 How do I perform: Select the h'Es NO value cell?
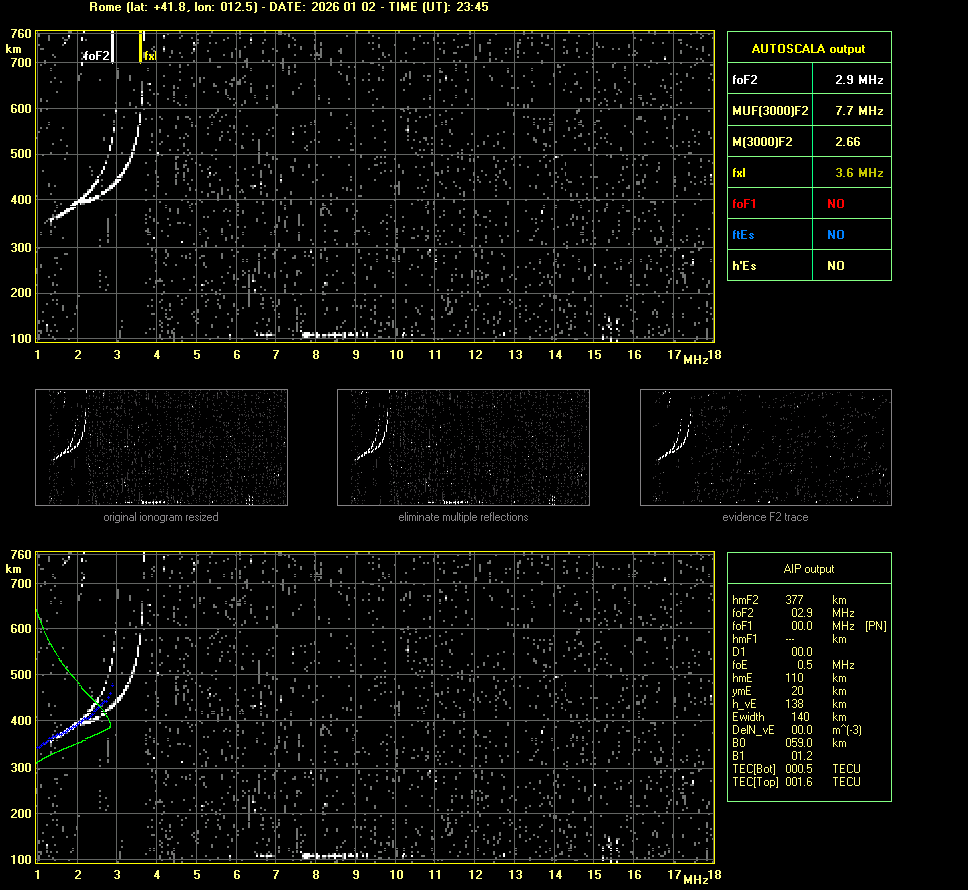pyautogui.click(x=835, y=266)
